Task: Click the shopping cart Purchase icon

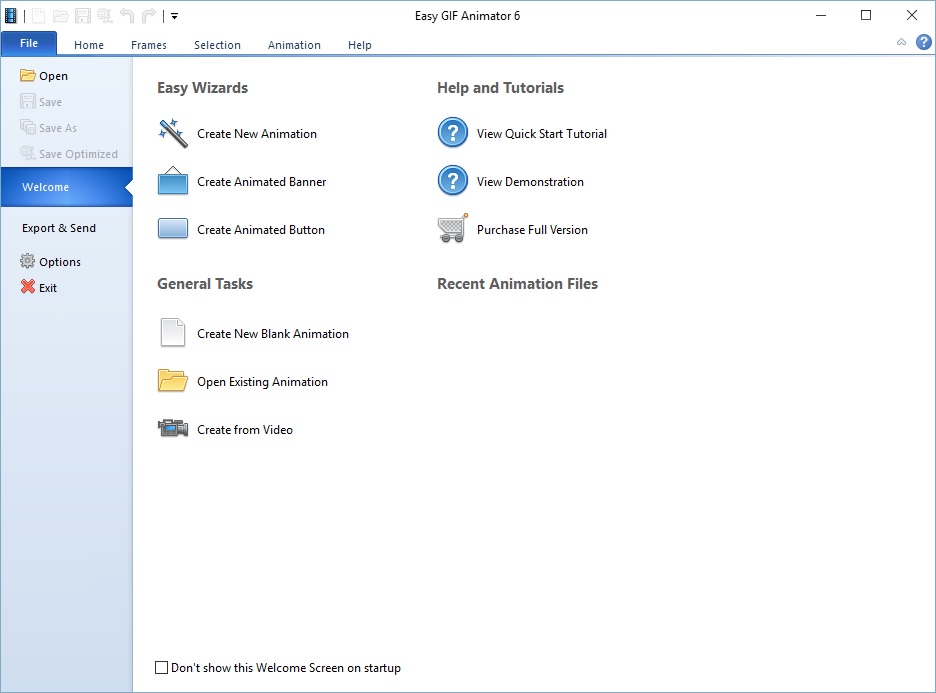Action: tap(452, 229)
